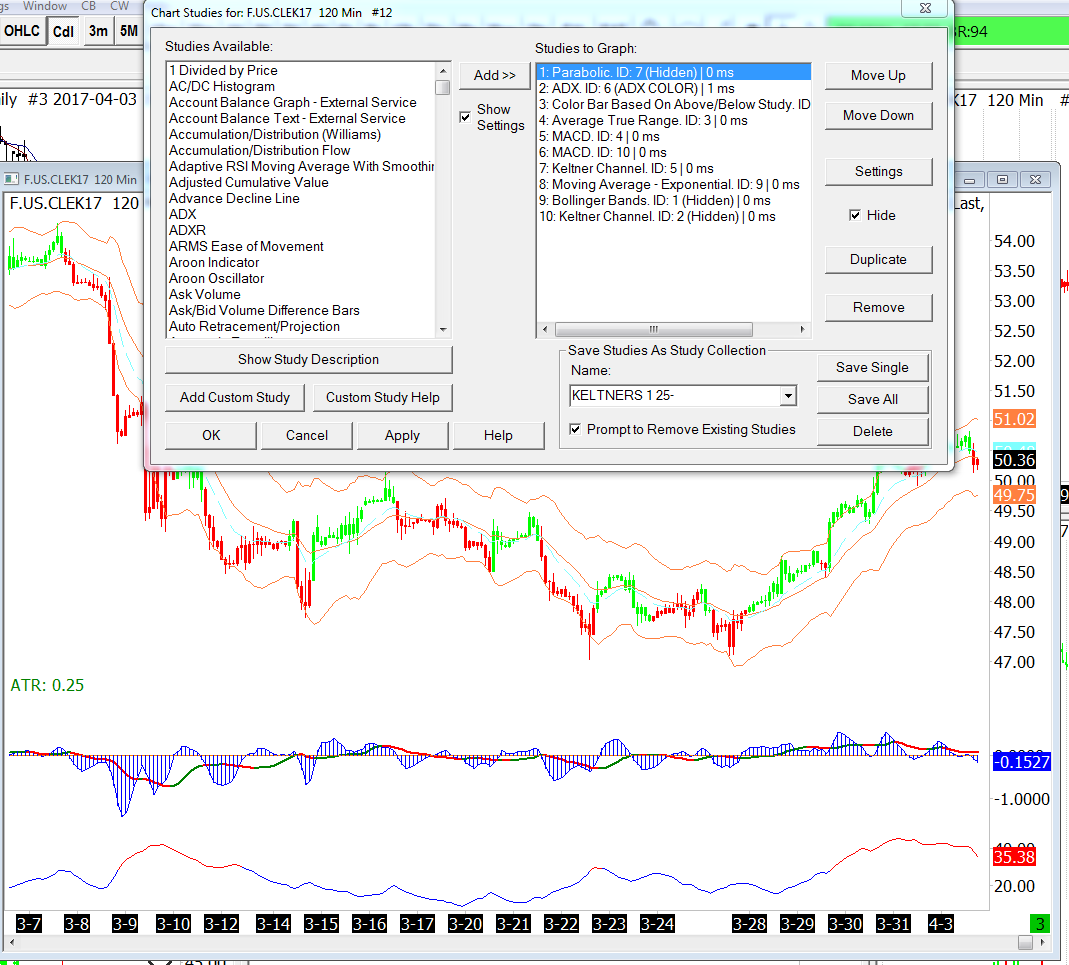Screen dimensions: 1069x965
Task: Select 'Ask Volume' study
Action: [205, 295]
